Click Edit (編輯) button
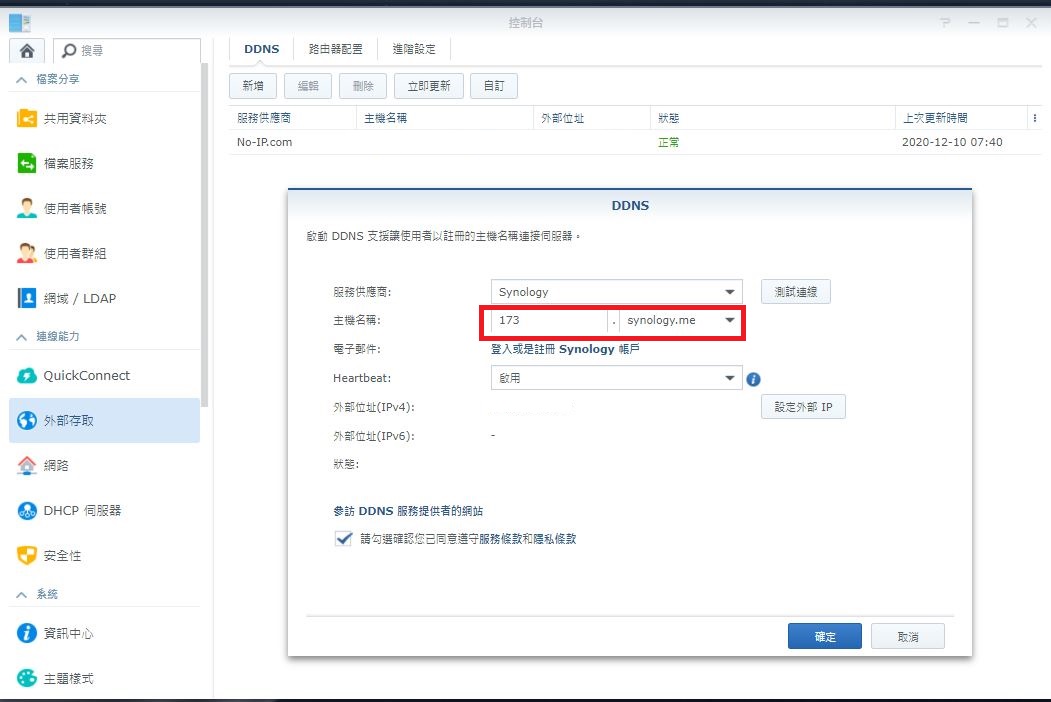Viewport: 1051px width, 702px height. (x=308, y=86)
